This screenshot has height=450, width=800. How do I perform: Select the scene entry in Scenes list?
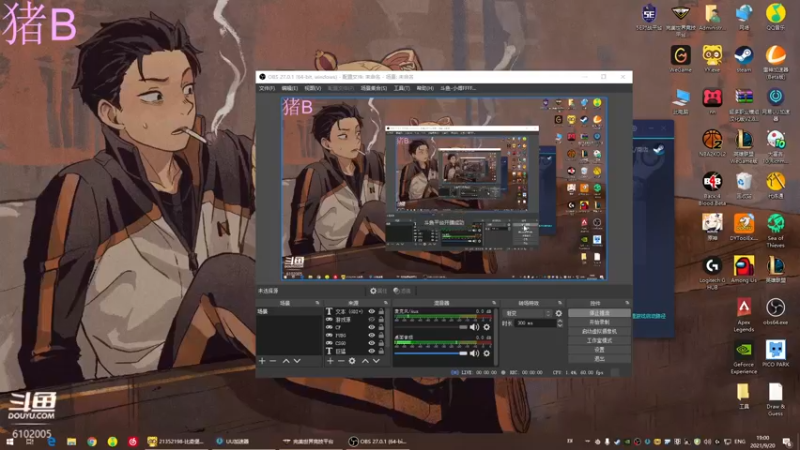pyautogui.click(x=289, y=311)
